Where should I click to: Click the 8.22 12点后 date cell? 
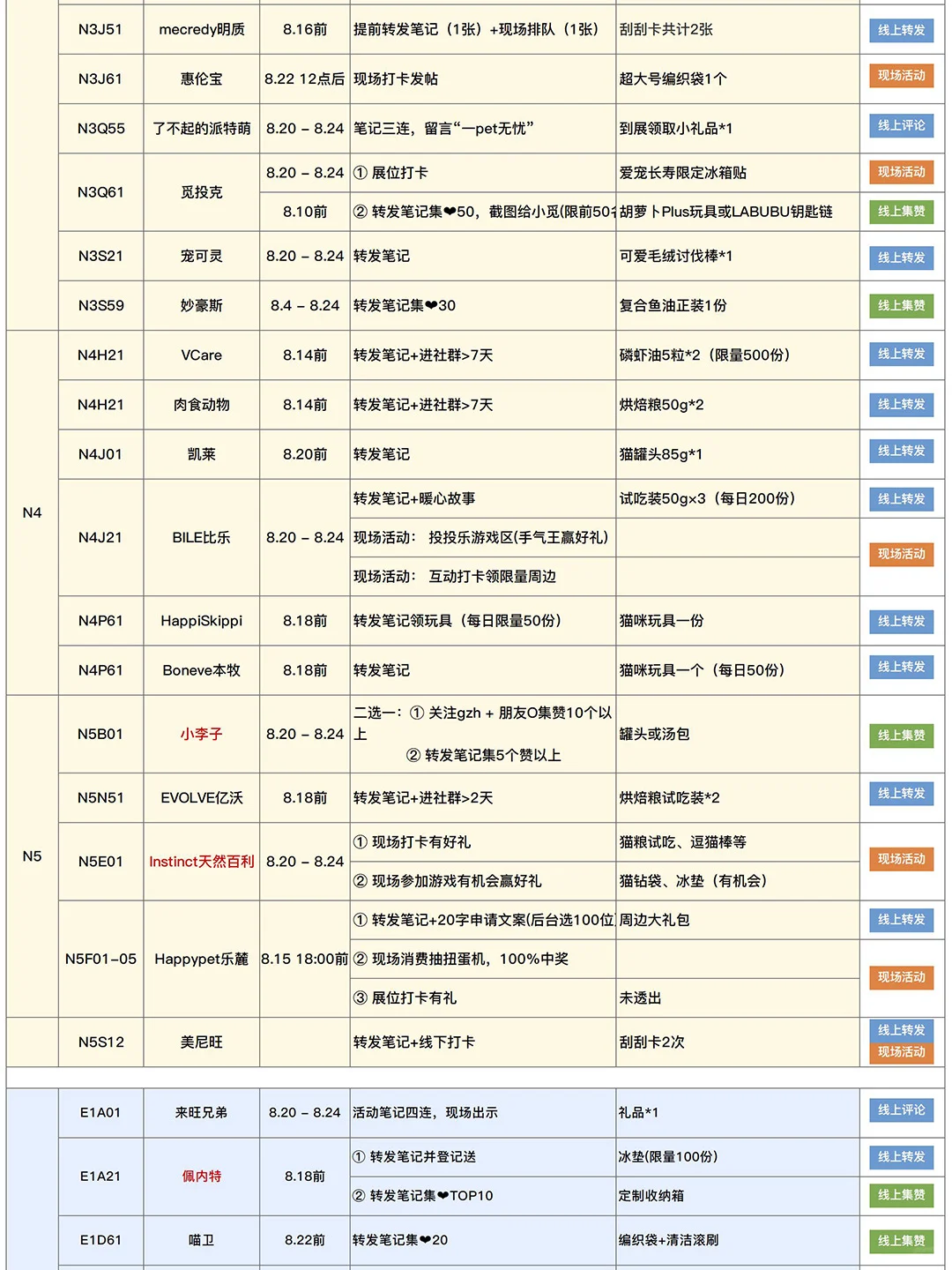coord(305,79)
